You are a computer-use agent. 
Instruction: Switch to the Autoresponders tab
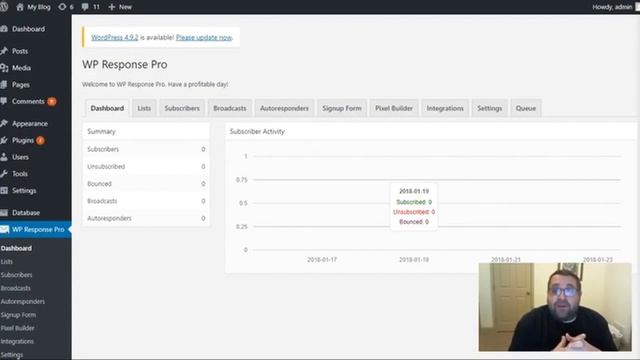(x=284, y=108)
